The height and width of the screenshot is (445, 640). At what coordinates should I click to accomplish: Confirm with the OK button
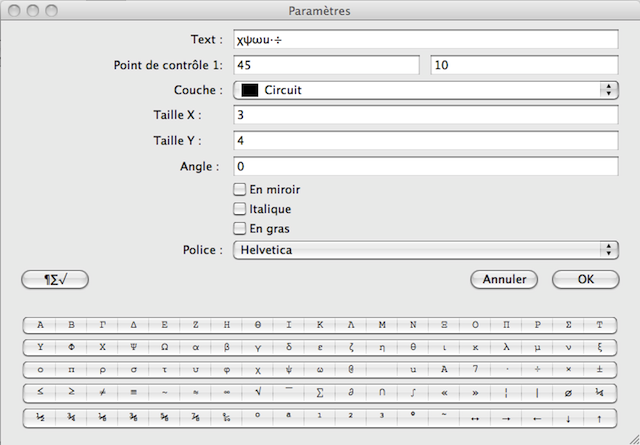[x=585, y=280]
